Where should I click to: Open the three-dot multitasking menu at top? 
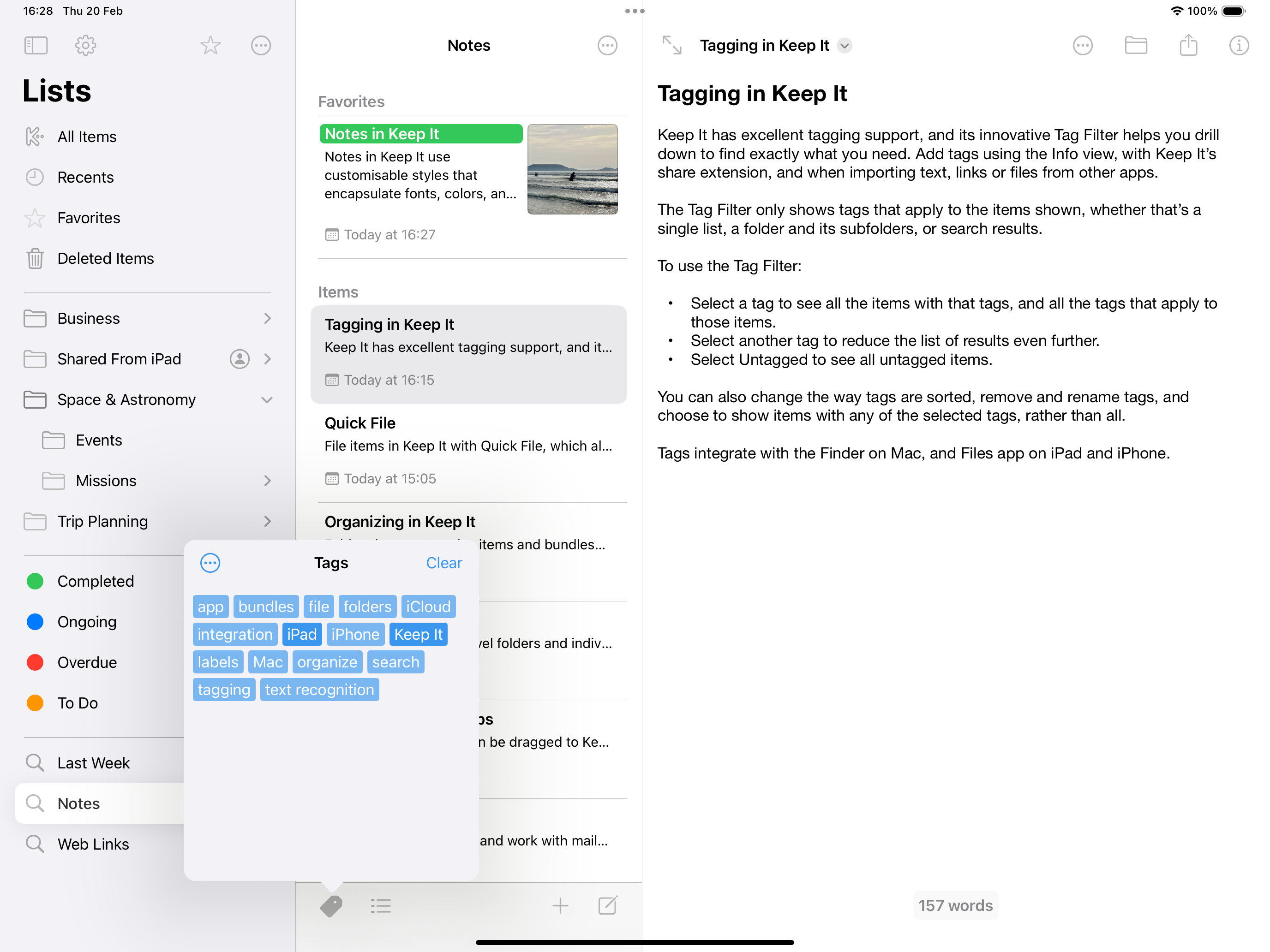tap(635, 11)
